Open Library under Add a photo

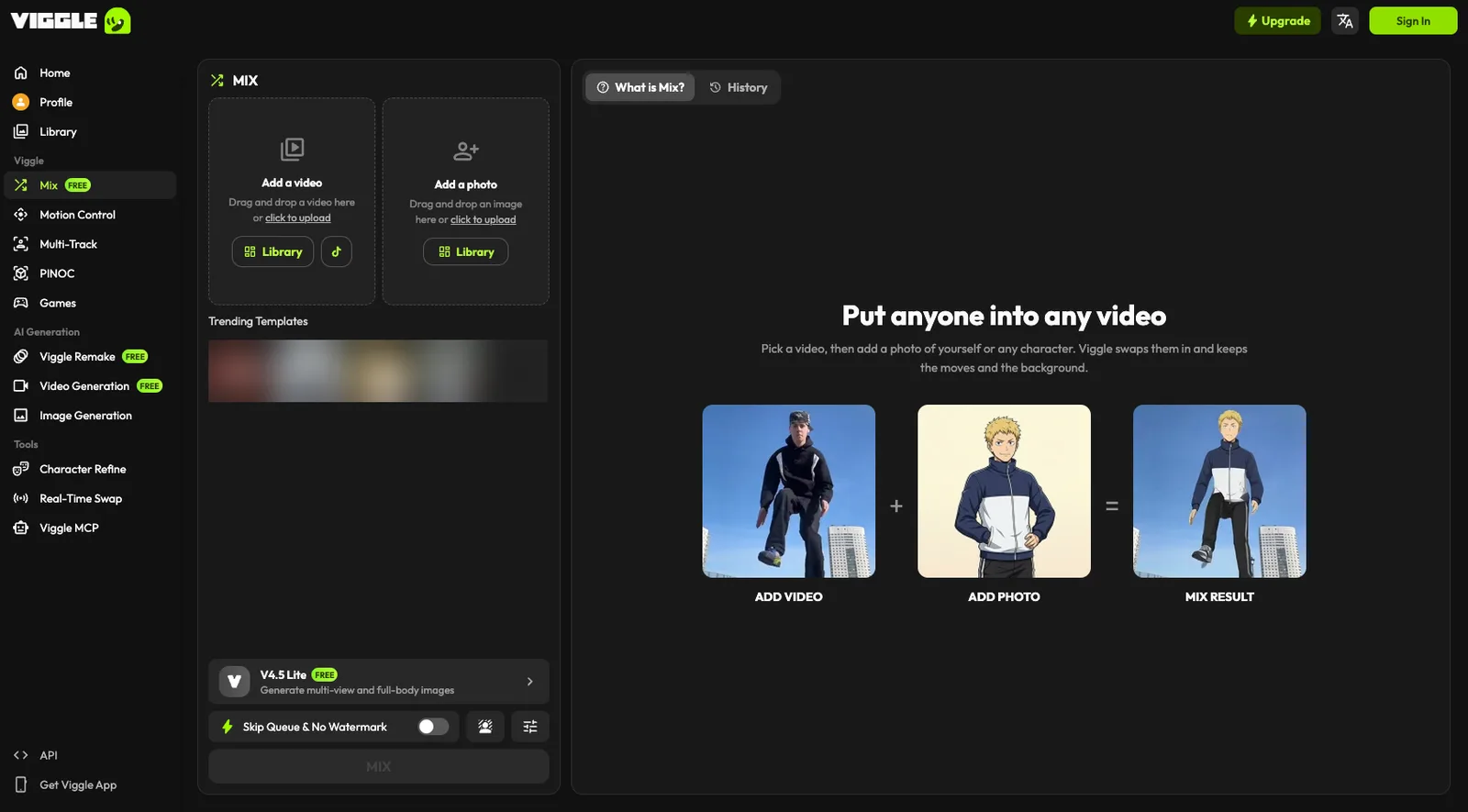466,251
